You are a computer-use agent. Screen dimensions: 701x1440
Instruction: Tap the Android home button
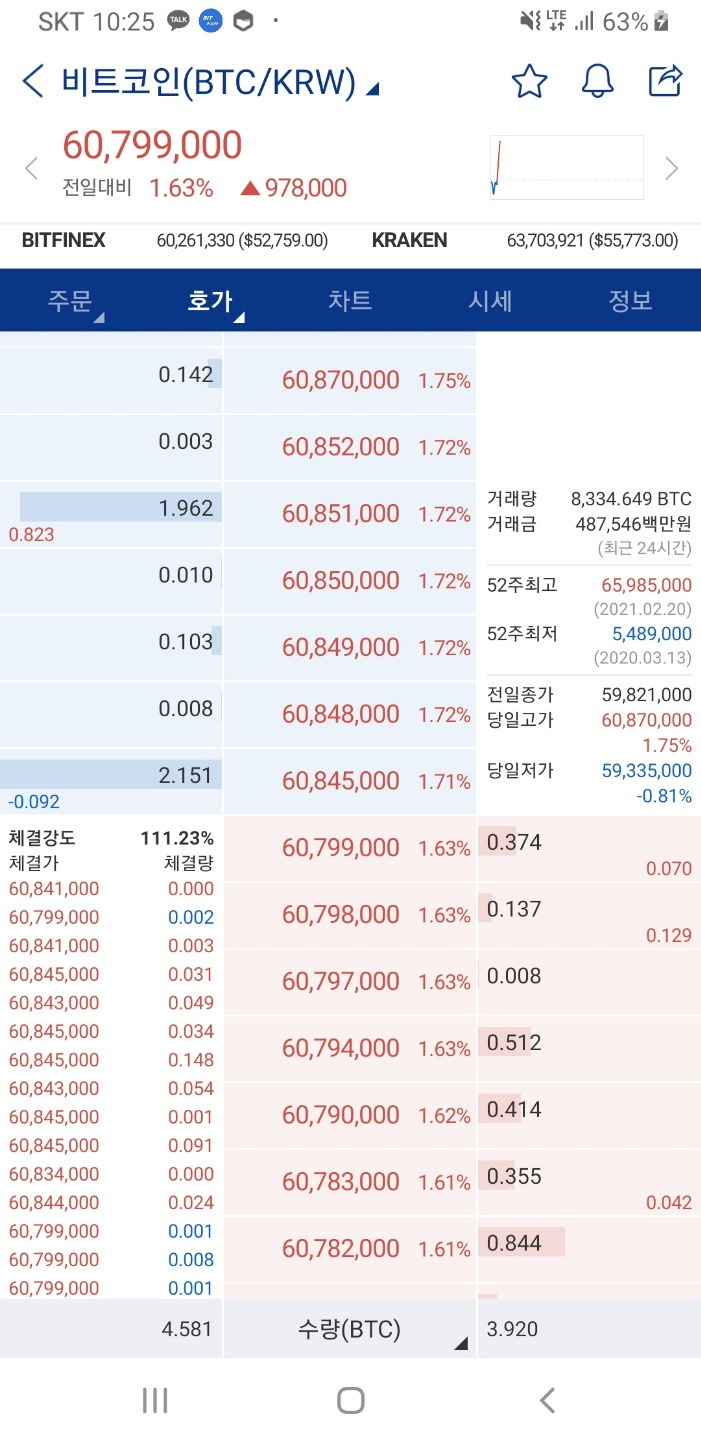coord(350,1400)
